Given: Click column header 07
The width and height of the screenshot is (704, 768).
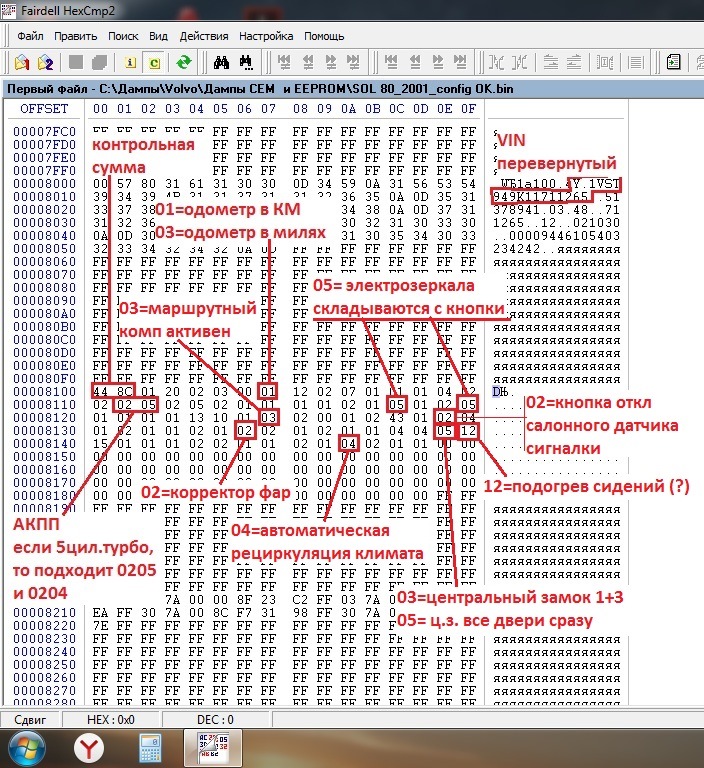Looking at the screenshot, I should [268, 109].
